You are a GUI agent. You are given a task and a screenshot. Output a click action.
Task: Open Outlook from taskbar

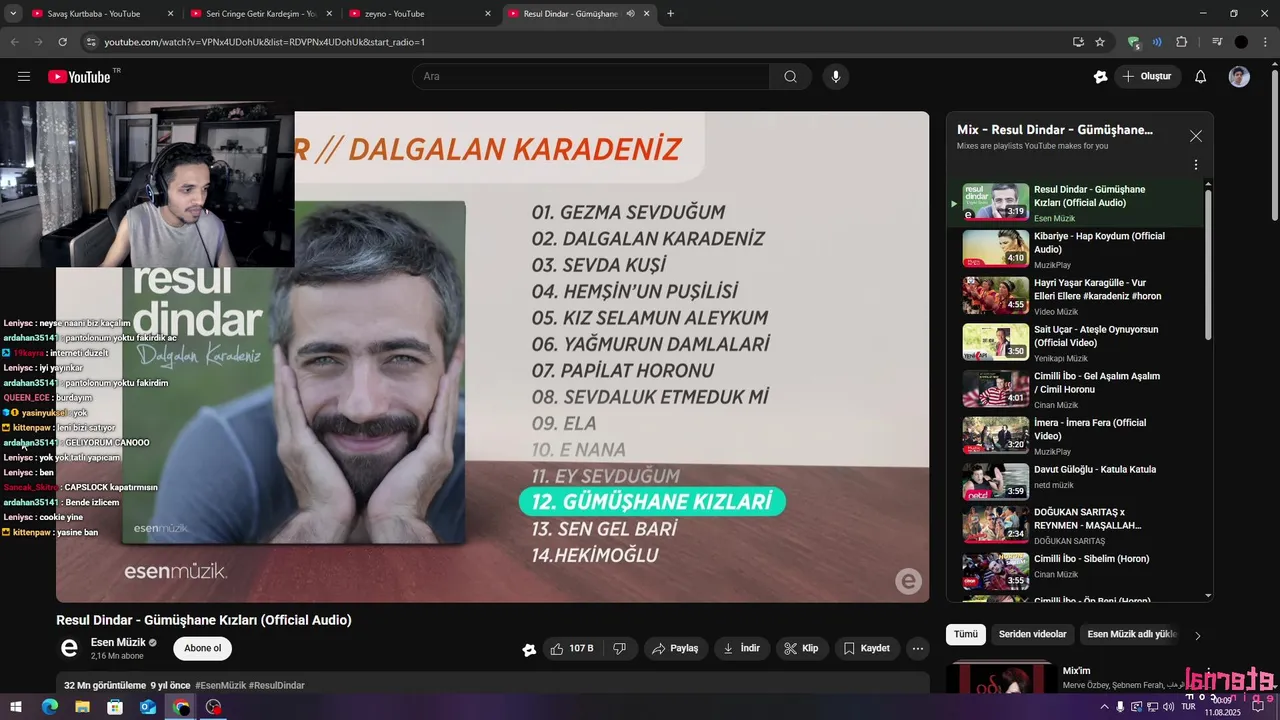(148, 706)
